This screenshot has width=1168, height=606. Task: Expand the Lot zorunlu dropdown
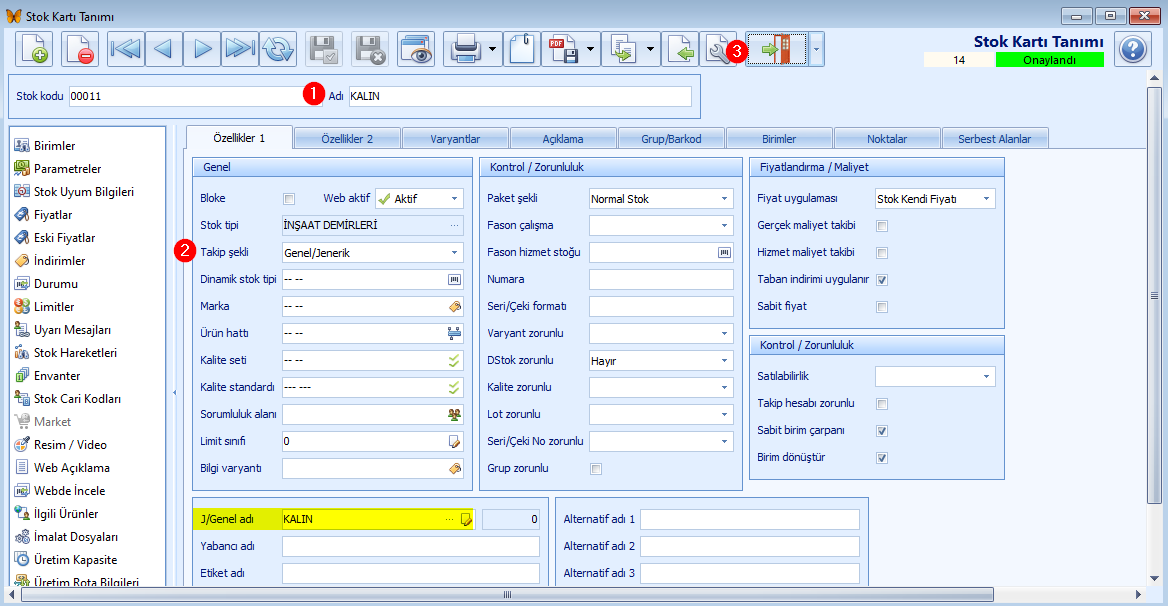pos(724,415)
